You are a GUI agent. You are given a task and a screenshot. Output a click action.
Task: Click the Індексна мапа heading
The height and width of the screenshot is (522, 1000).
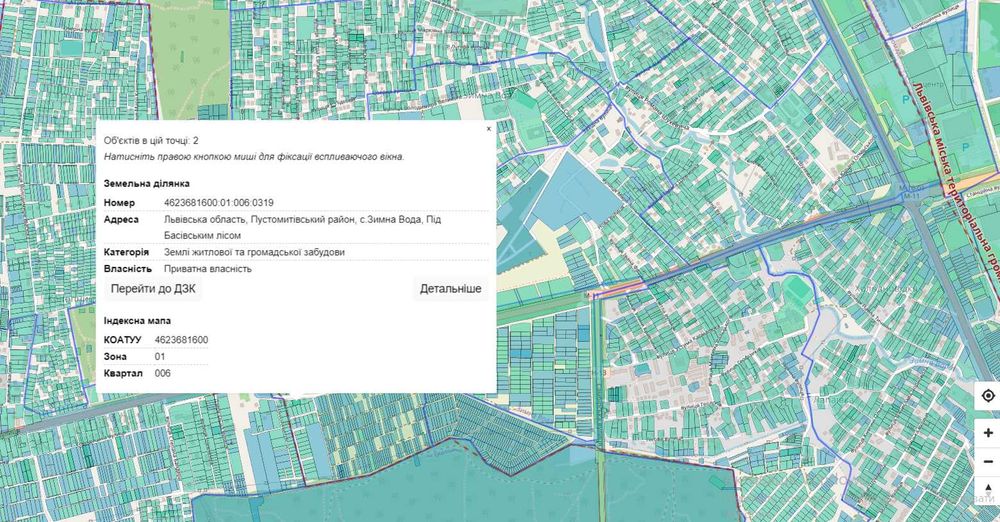coord(137,321)
